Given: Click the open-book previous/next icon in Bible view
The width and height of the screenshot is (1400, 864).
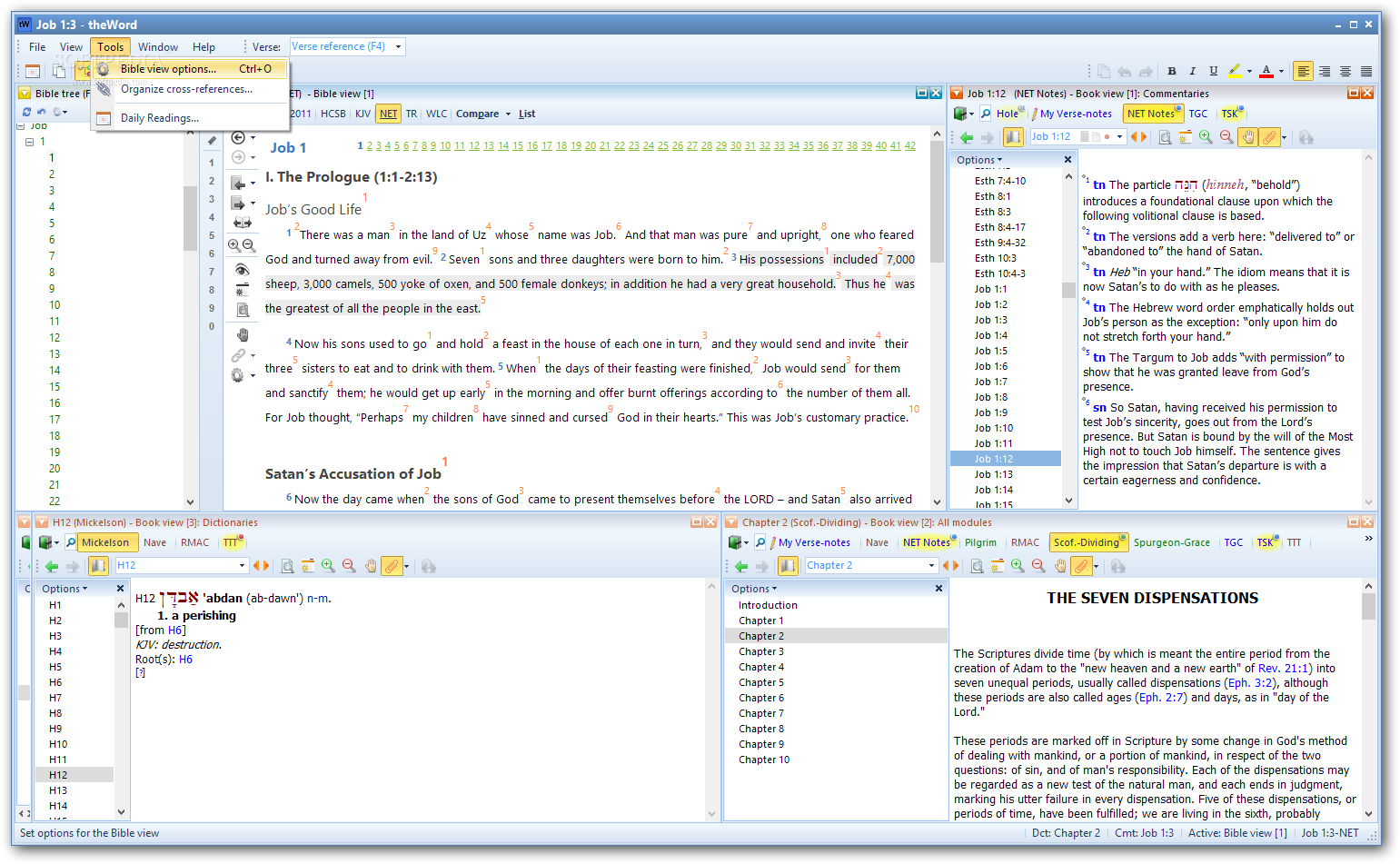Looking at the screenshot, I should [243, 223].
